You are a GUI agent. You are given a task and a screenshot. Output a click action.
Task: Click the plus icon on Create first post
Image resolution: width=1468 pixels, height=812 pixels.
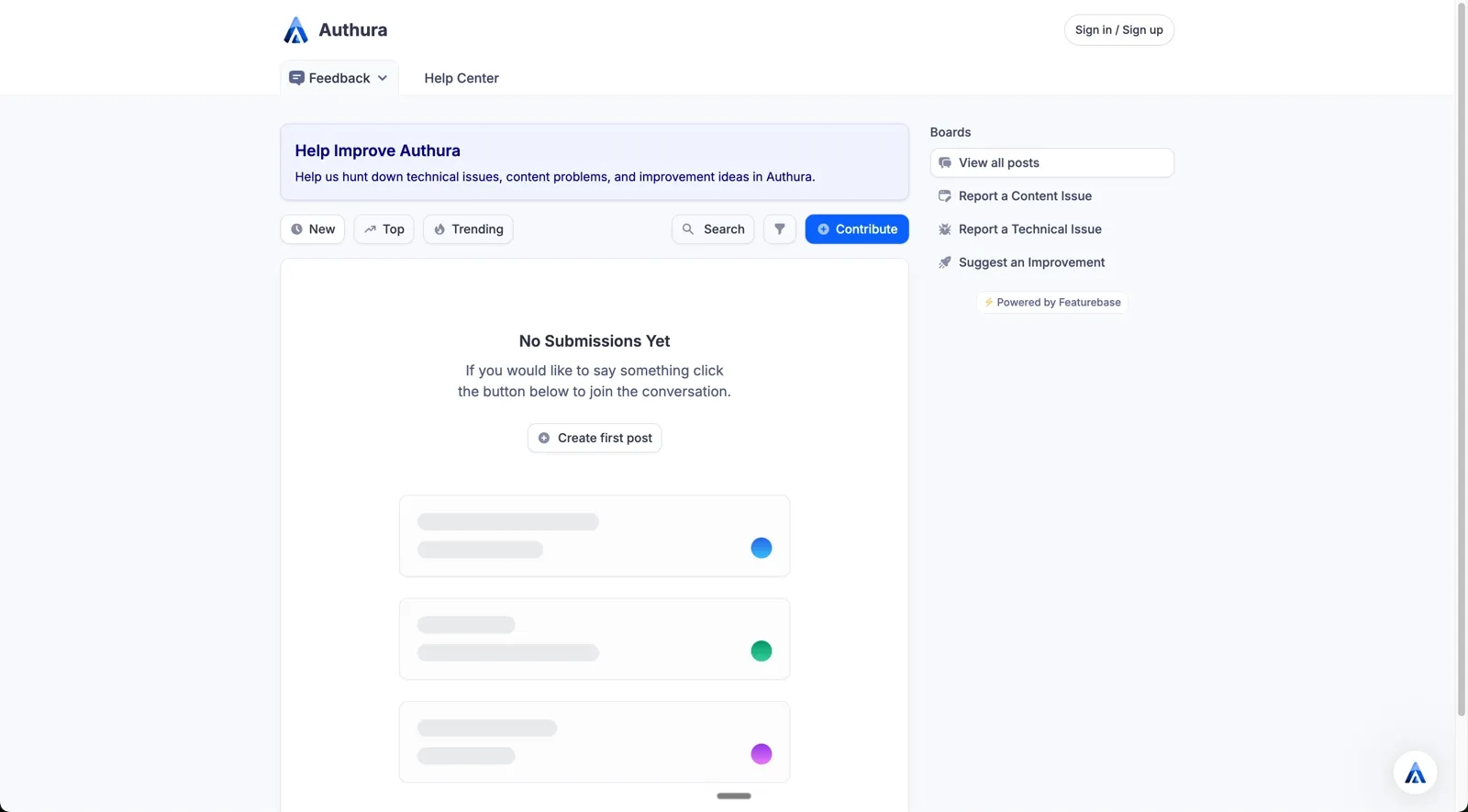[x=544, y=439]
